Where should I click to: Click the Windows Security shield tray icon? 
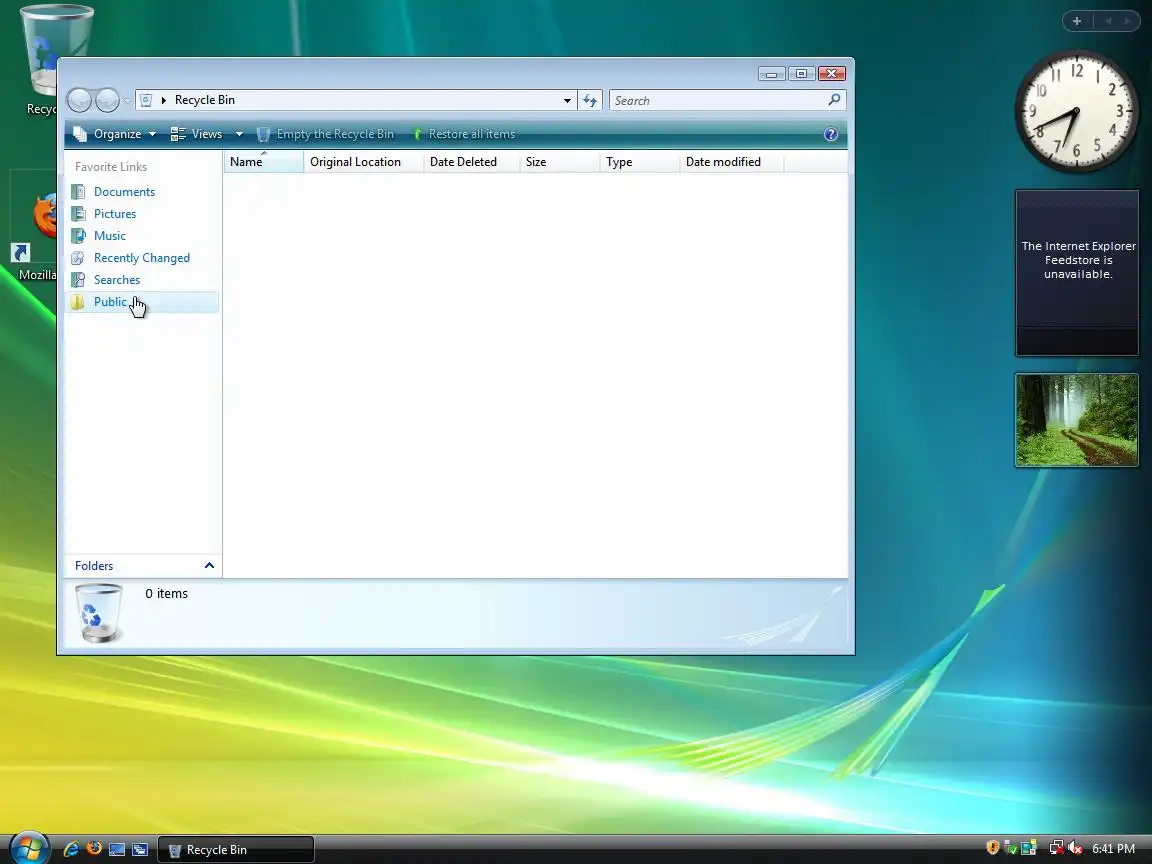click(x=992, y=848)
